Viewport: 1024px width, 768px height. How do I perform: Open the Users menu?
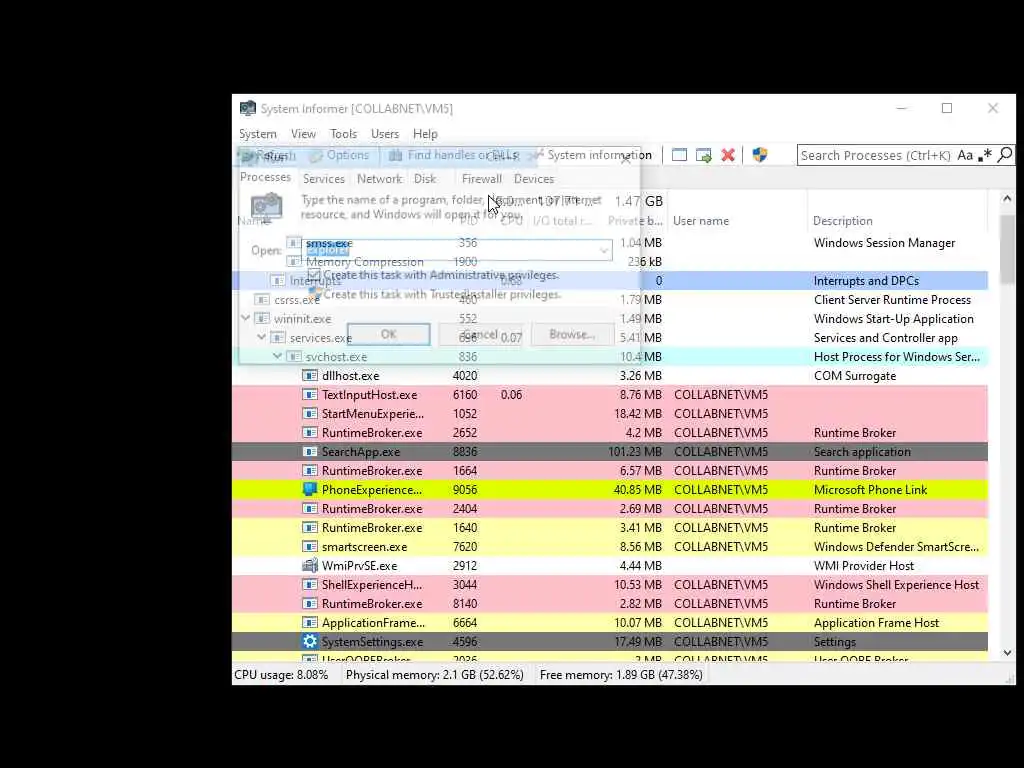pyautogui.click(x=385, y=134)
